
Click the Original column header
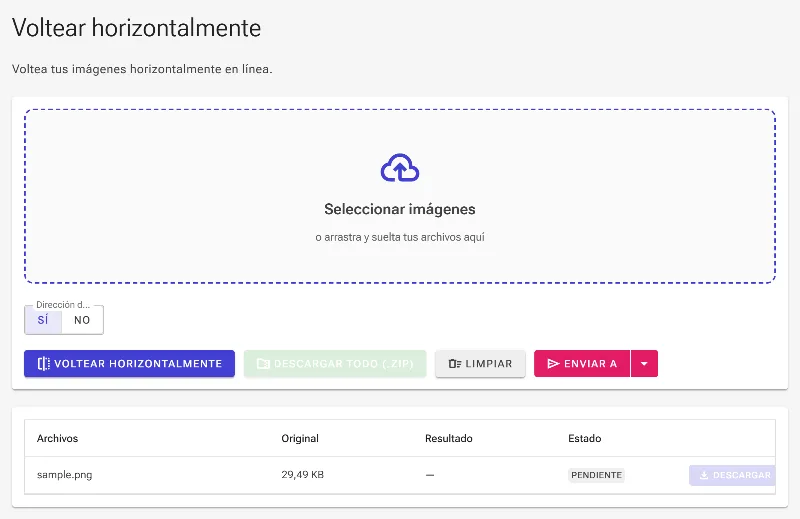tap(300, 438)
